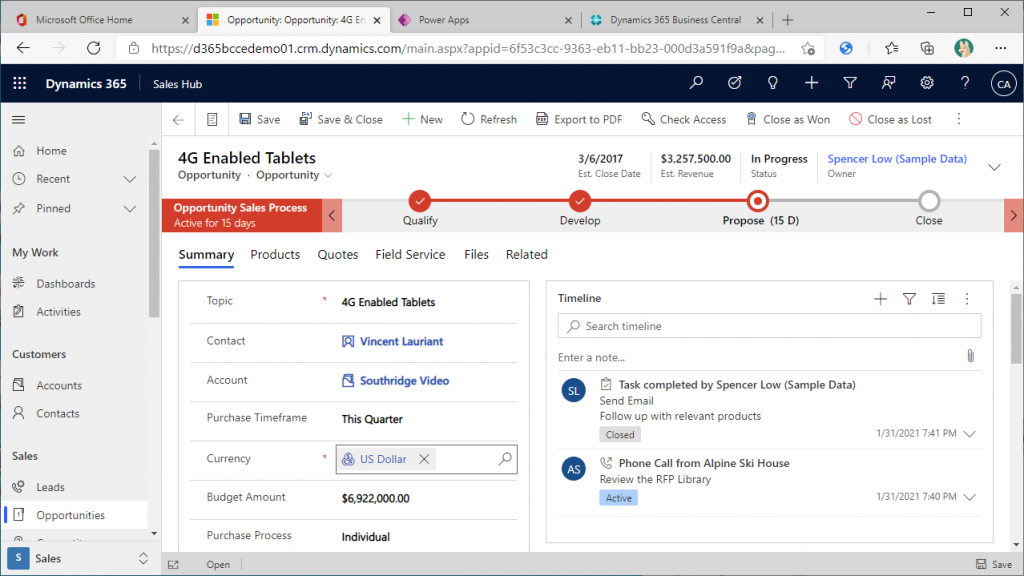Open the form selector dropdown chevron
Image resolution: width=1024 pixels, height=576 pixels.
tap(328, 176)
